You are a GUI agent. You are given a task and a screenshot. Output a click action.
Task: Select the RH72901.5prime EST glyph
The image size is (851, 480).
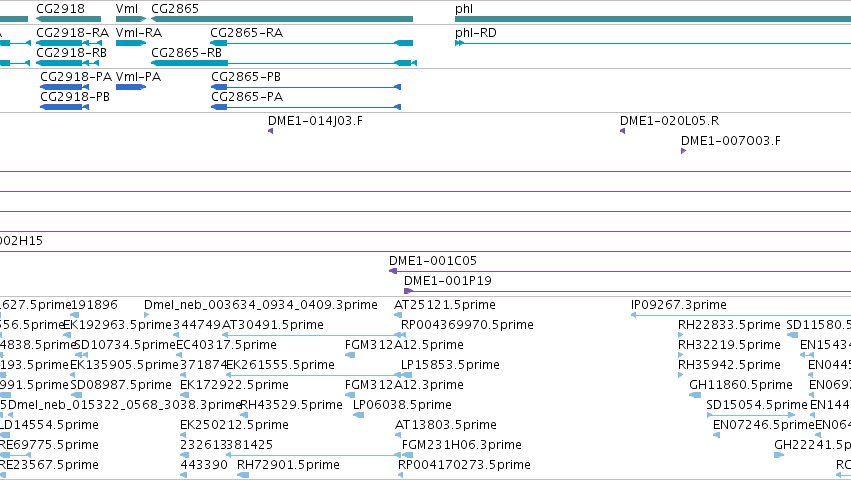click(x=243, y=475)
